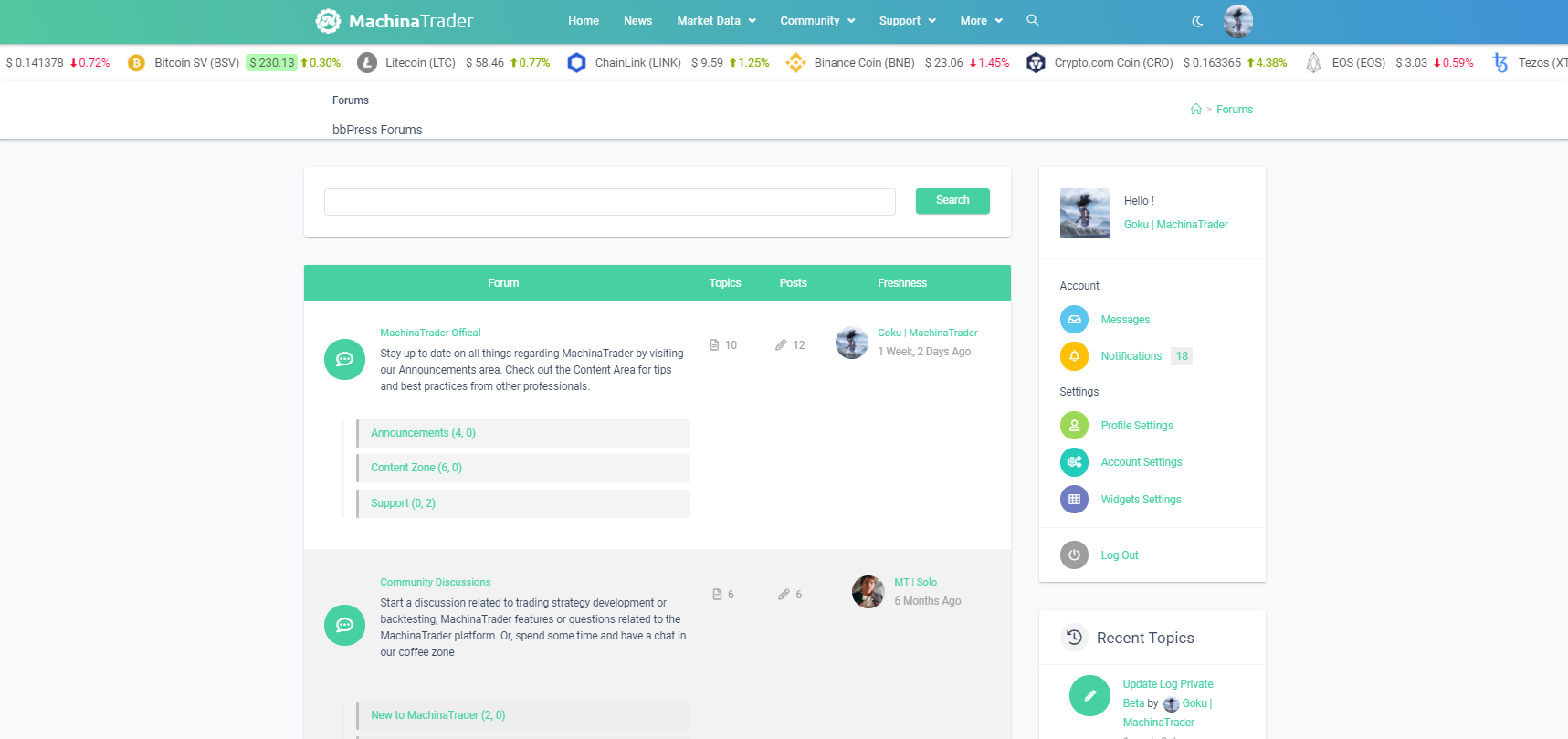This screenshot has height=739, width=1568.
Task: Click the Bitcoin SV price $ 230.13
Action: click(x=272, y=63)
